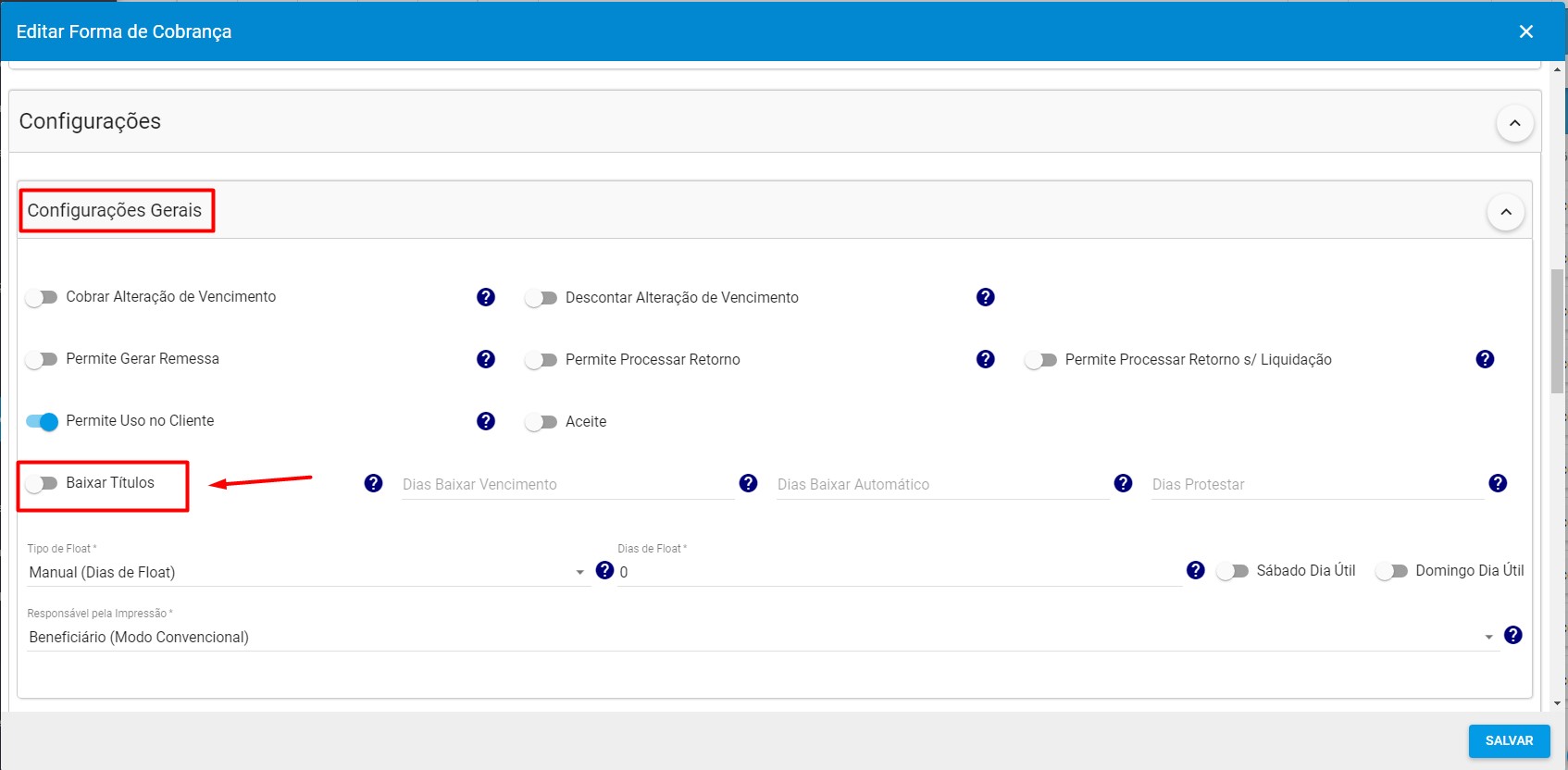Toggle Descontar Alteração de Vencimento switch
This screenshot has width=1568, height=770.
click(541, 298)
